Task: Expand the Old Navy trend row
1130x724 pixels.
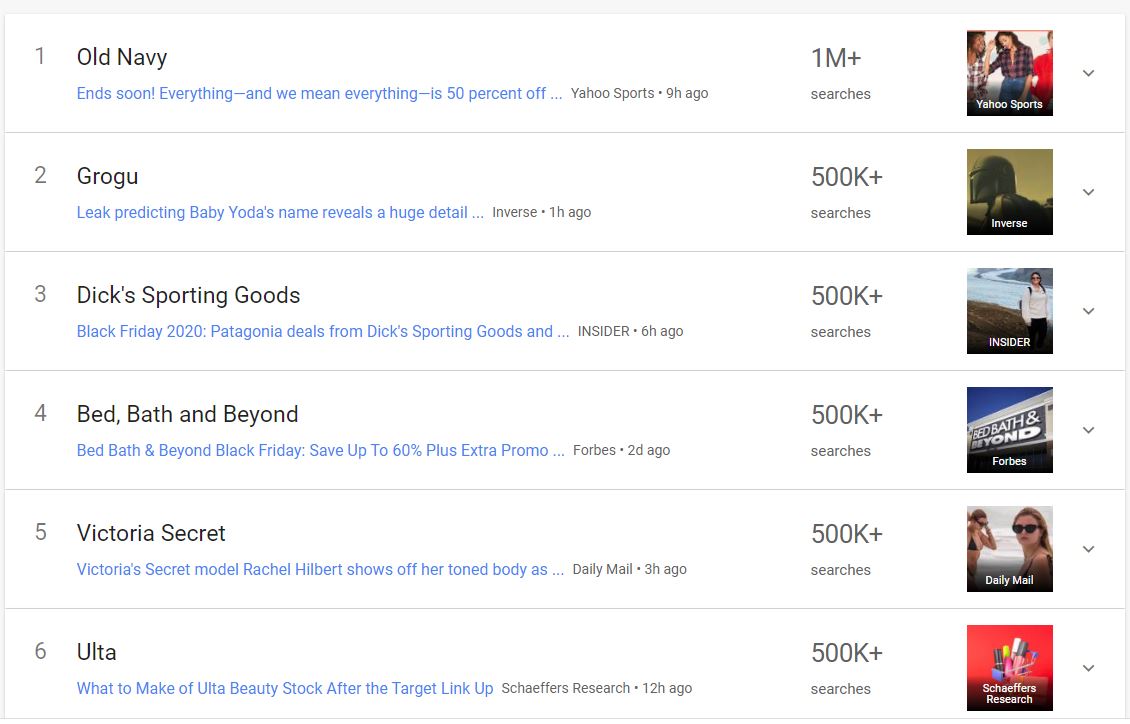Action: [1088, 73]
